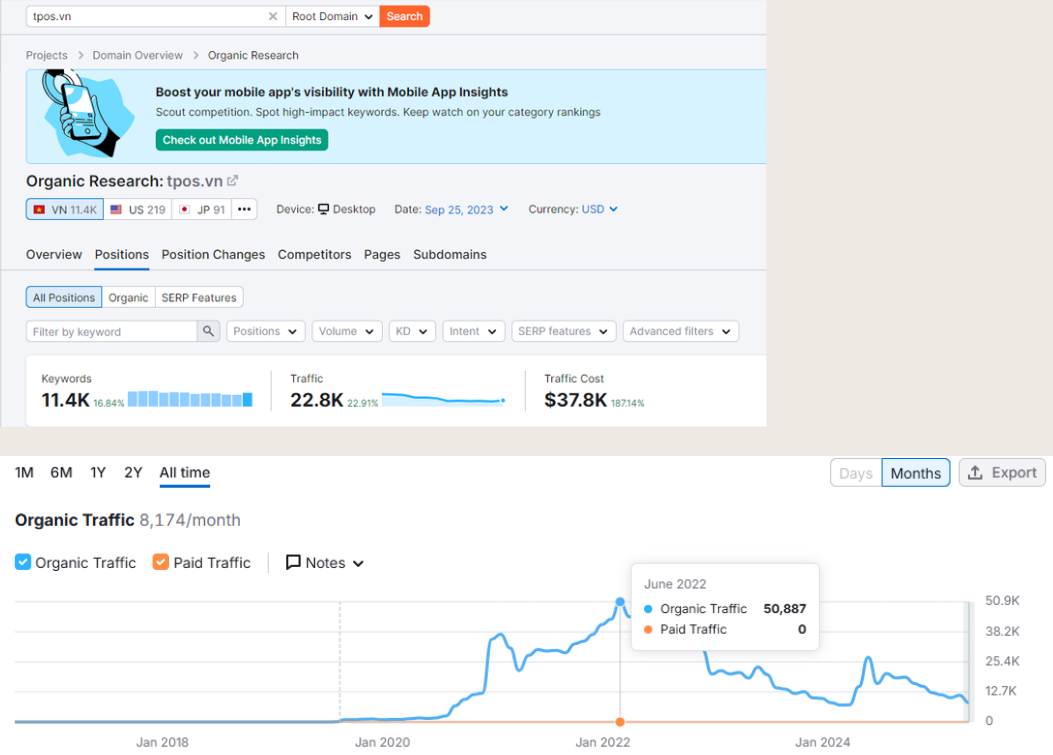The width and height of the screenshot is (1053, 755).
Task: Click in the domain search input field
Action: [148, 16]
